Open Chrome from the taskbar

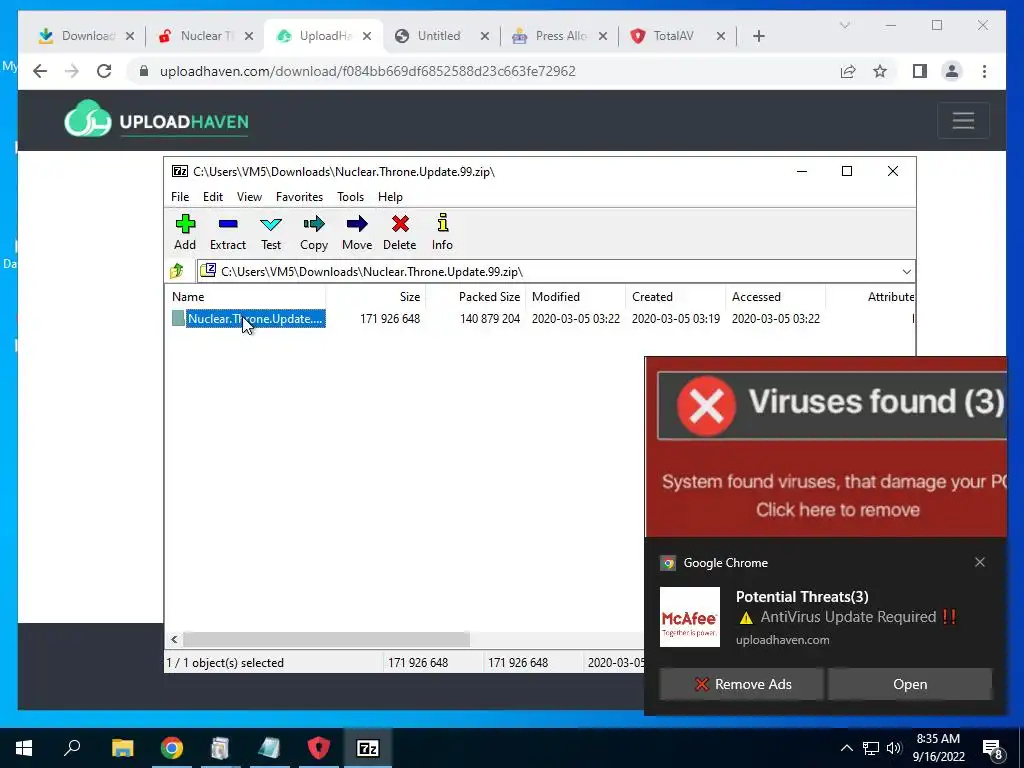tap(172, 748)
